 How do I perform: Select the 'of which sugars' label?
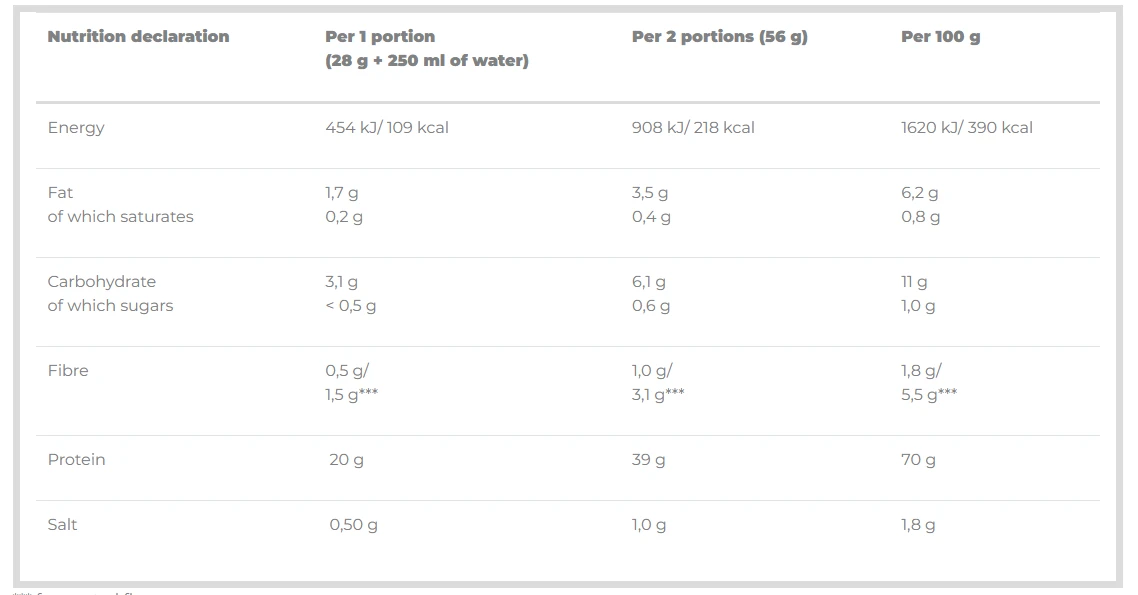[110, 306]
